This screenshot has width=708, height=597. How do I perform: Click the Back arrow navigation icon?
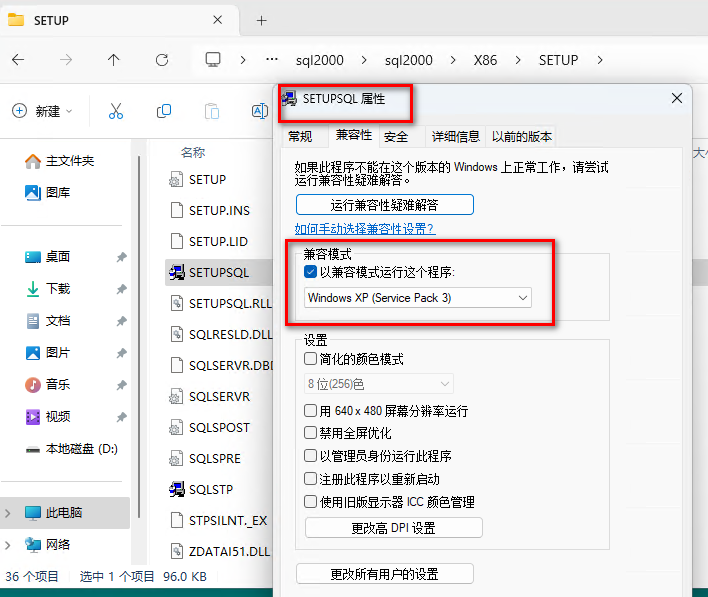pyautogui.click(x=18, y=60)
